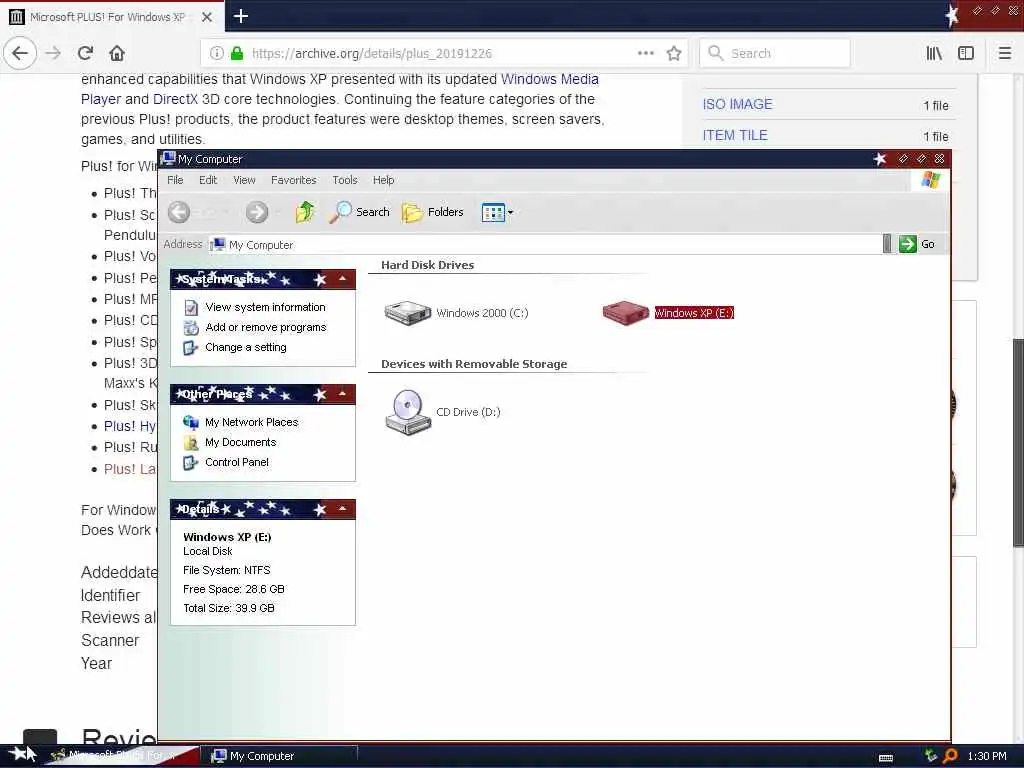Image resolution: width=1024 pixels, height=768 pixels.
Task: Click Firefox back button
Action: (x=20, y=53)
